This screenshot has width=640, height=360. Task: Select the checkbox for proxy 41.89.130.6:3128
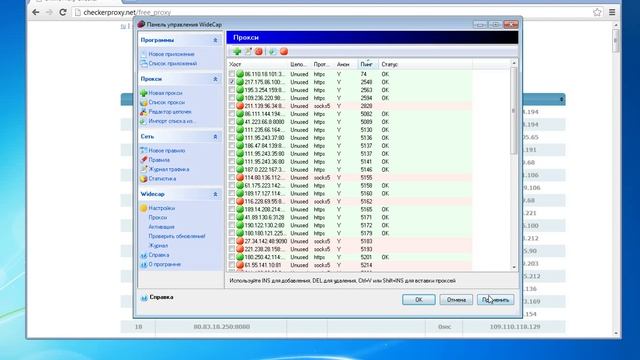coord(232,218)
